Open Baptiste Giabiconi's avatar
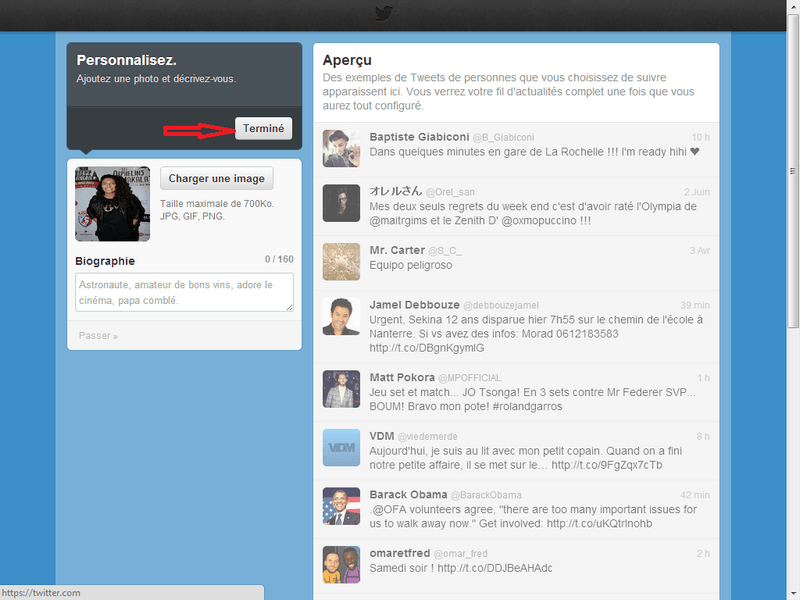The image size is (800, 600). tap(341, 148)
